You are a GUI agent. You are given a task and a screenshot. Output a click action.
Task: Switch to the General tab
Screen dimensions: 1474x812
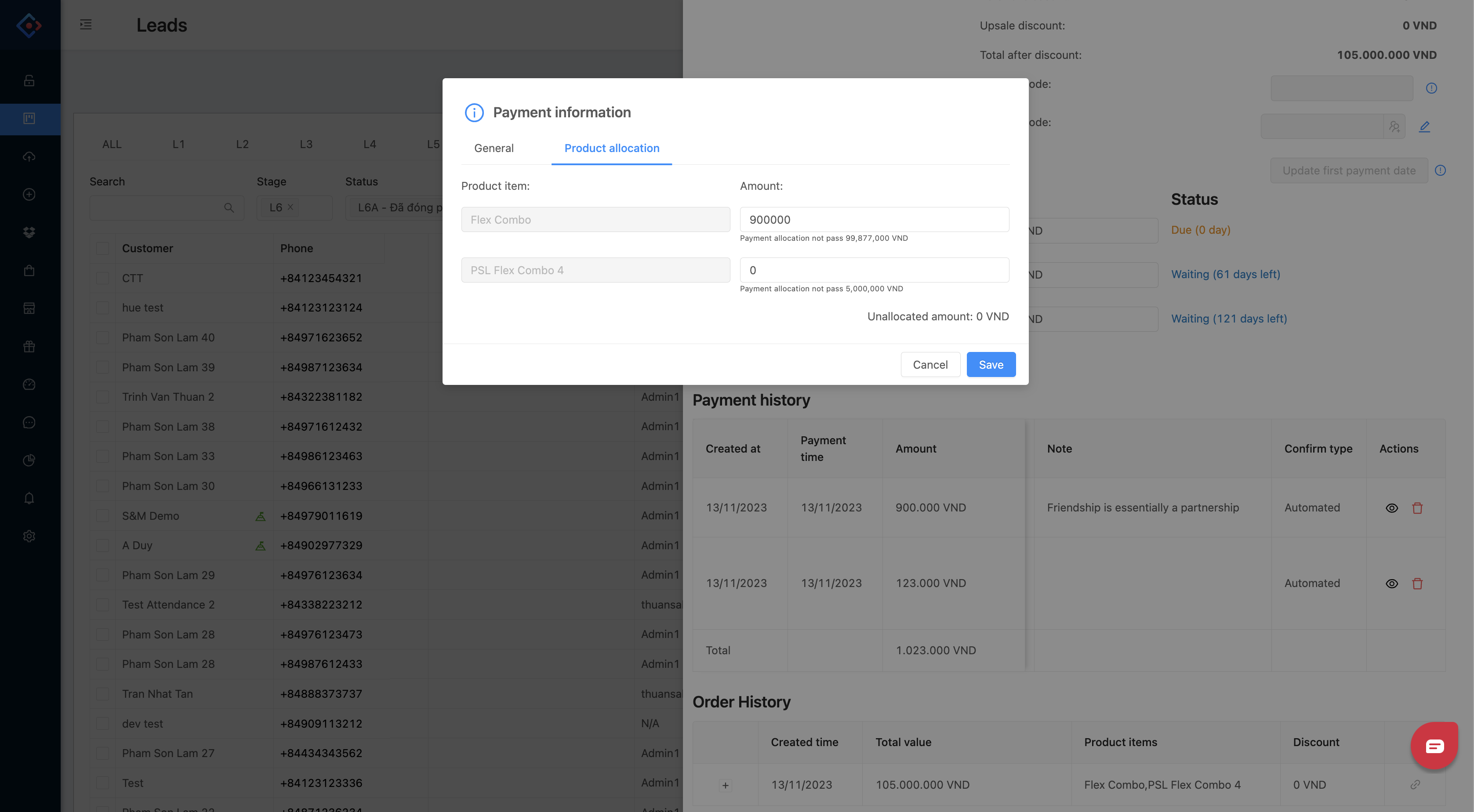493,148
